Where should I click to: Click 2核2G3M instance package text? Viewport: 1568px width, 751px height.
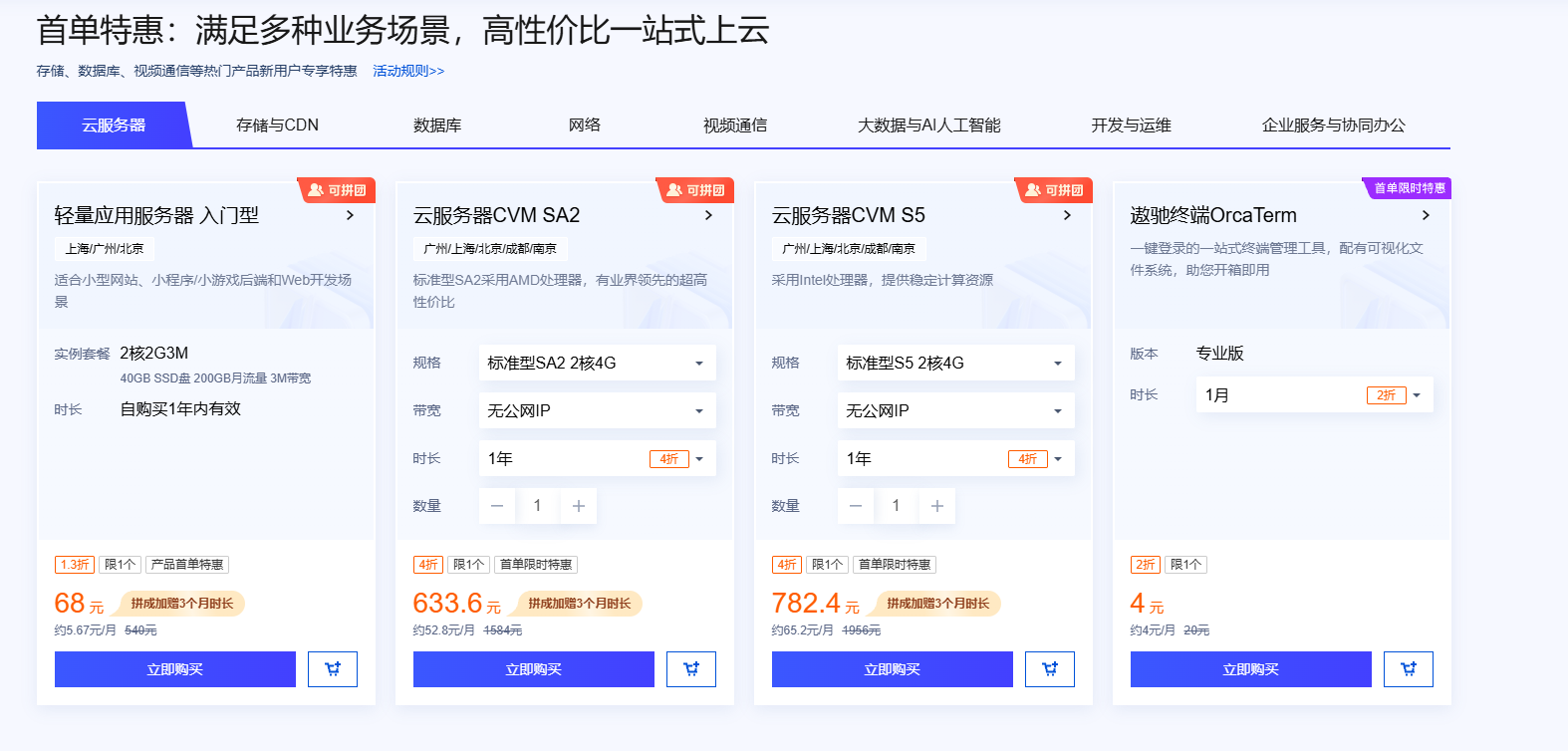pos(154,353)
